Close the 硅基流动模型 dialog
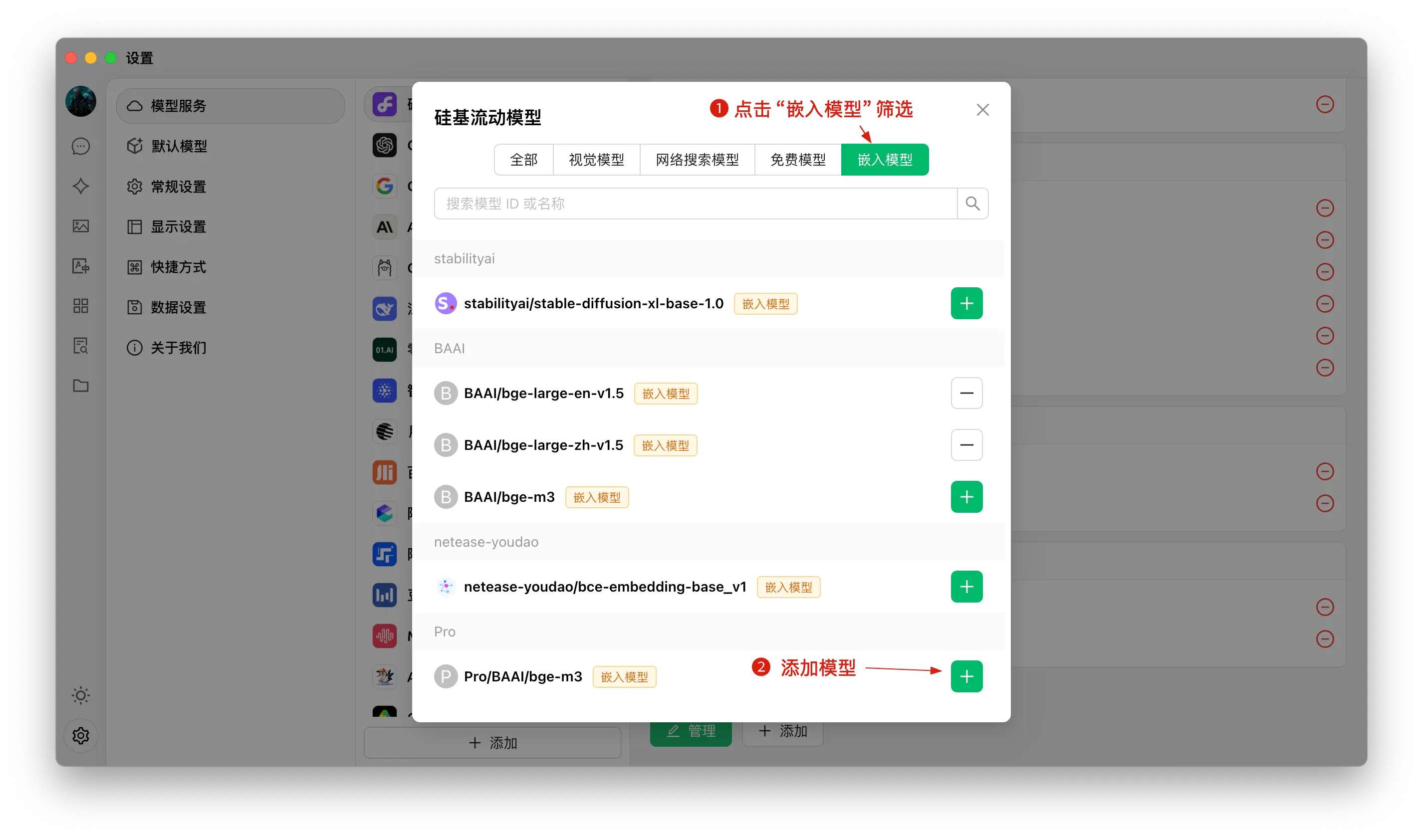Image resolution: width=1423 pixels, height=840 pixels. 982,110
